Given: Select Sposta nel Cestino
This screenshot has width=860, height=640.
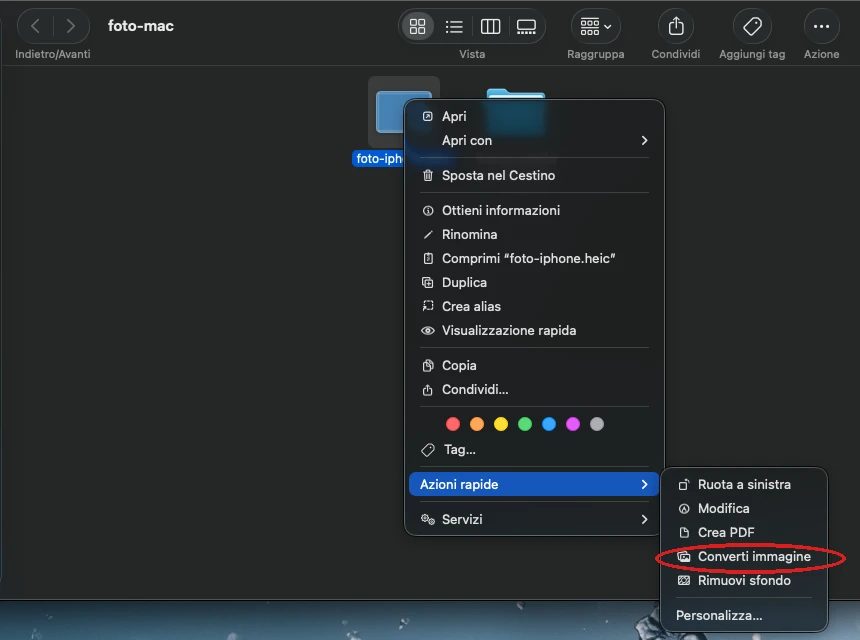Looking at the screenshot, I should (x=534, y=175).
